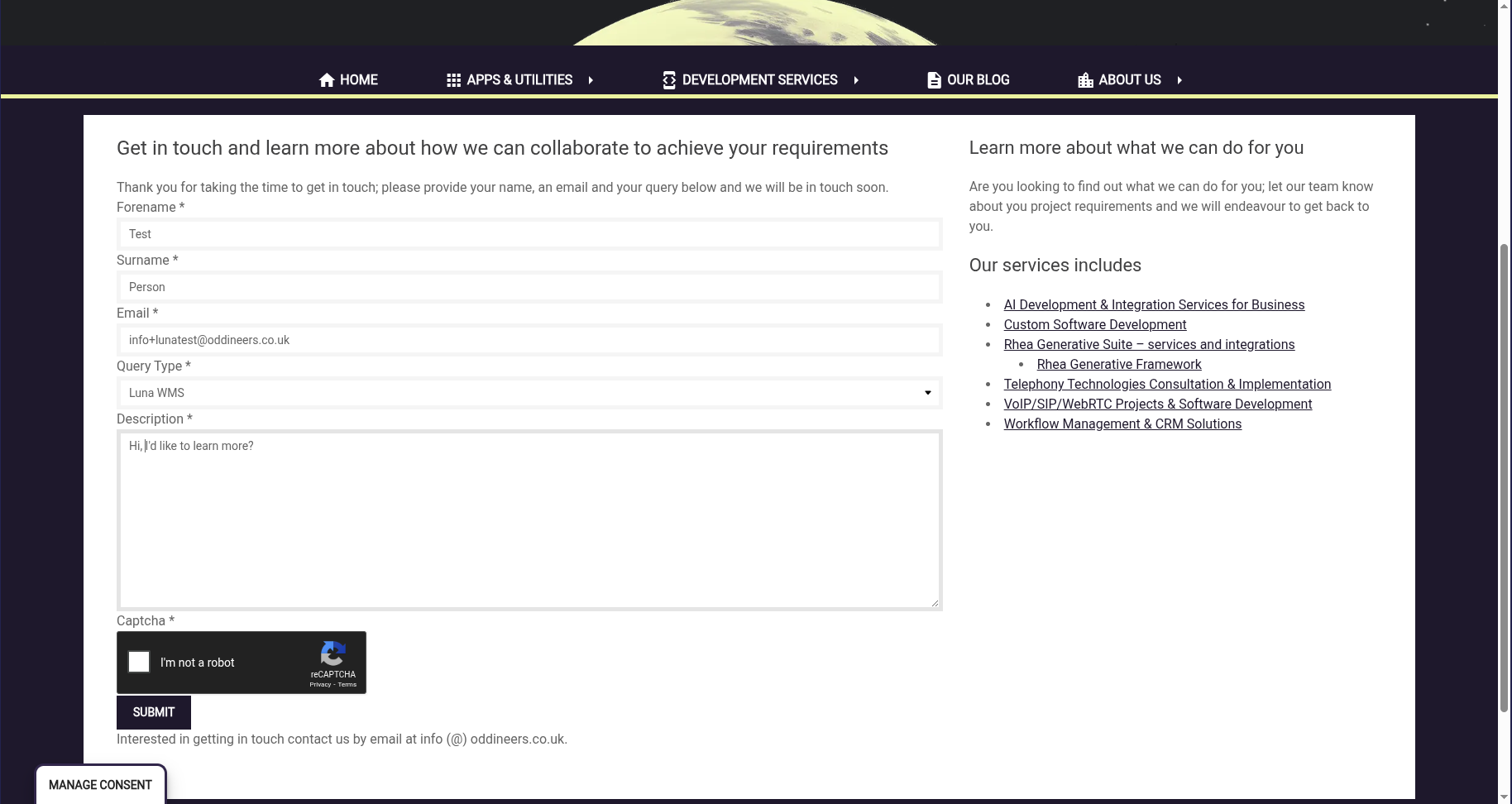Open VoIP/SIP/WebRTC Projects link
1512x804 pixels.
coord(1158,404)
